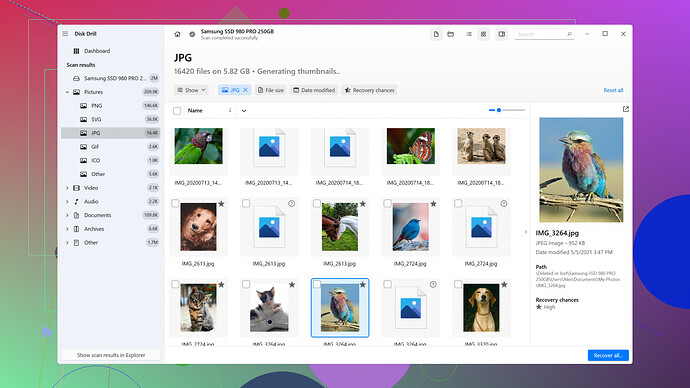Open Dashboard in sidebar
The width and height of the screenshot is (690, 388).
click(x=110, y=51)
